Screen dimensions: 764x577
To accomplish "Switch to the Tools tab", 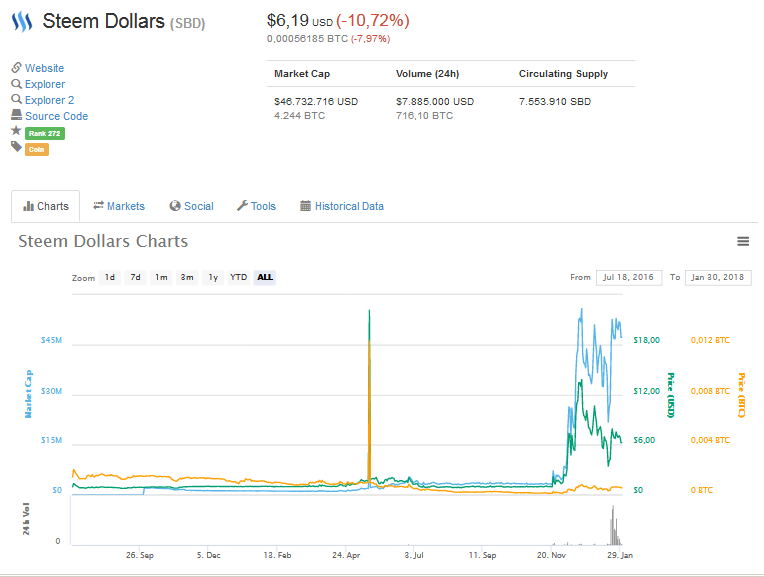I will click(x=256, y=207).
